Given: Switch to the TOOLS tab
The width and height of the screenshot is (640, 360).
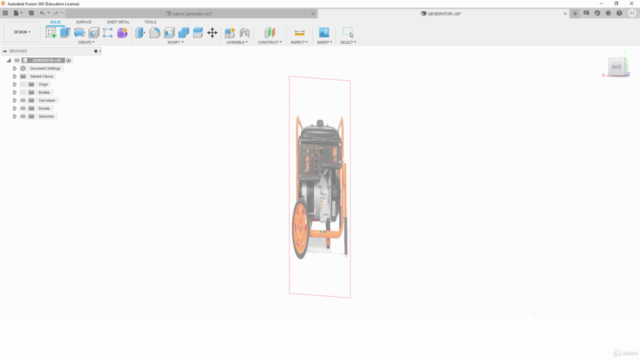Looking at the screenshot, I should pyautogui.click(x=150, y=22).
